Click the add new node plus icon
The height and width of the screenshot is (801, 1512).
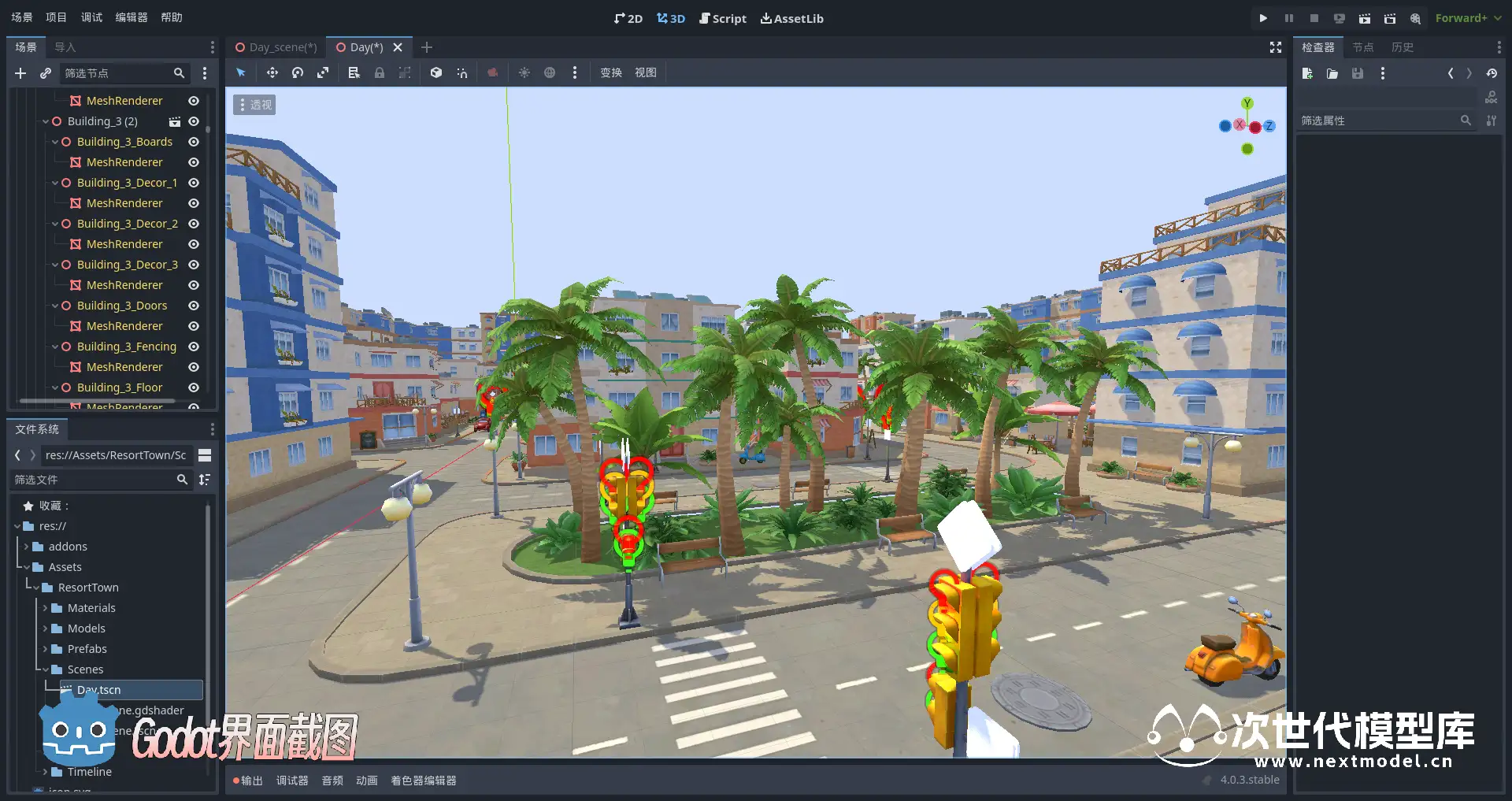[x=20, y=73]
